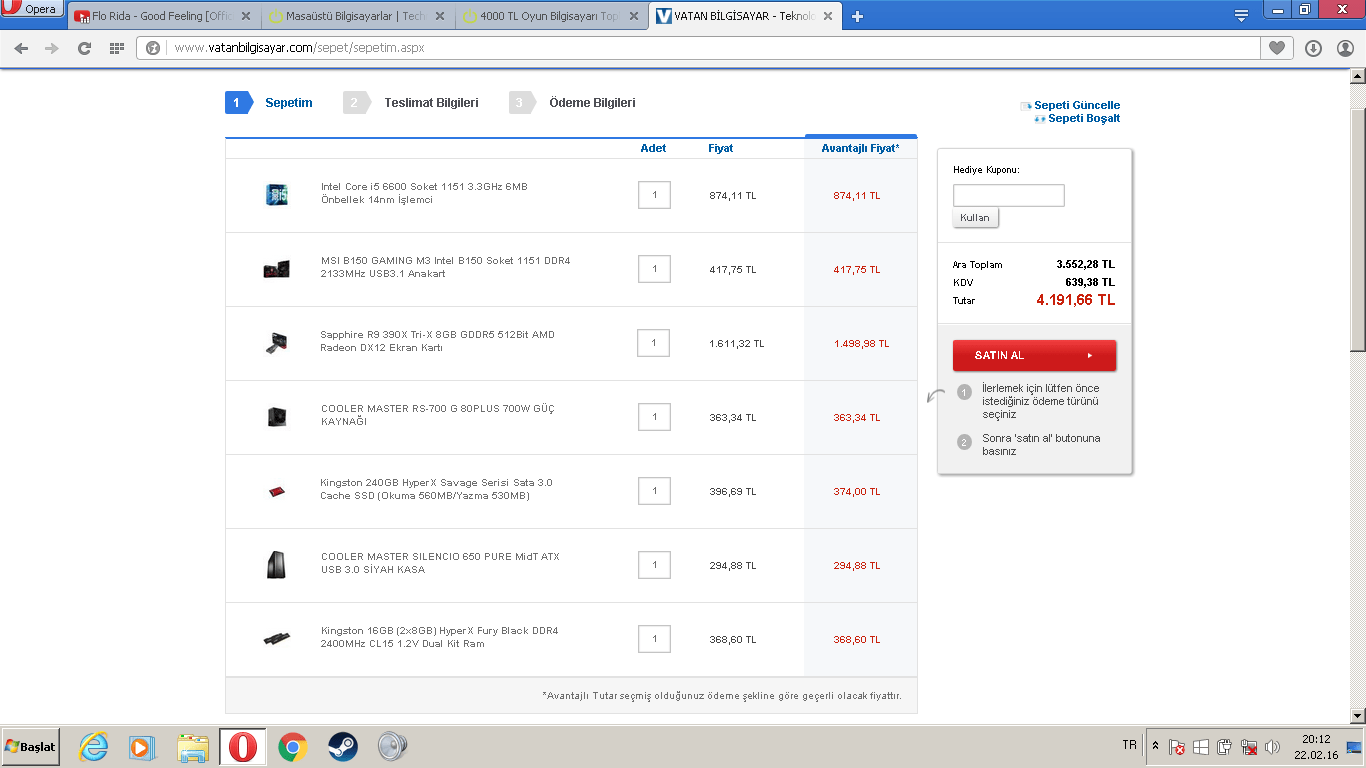The height and width of the screenshot is (768, 1366).
Task: Launch Google Chrome from the taskbar
Action: (292, 746)
